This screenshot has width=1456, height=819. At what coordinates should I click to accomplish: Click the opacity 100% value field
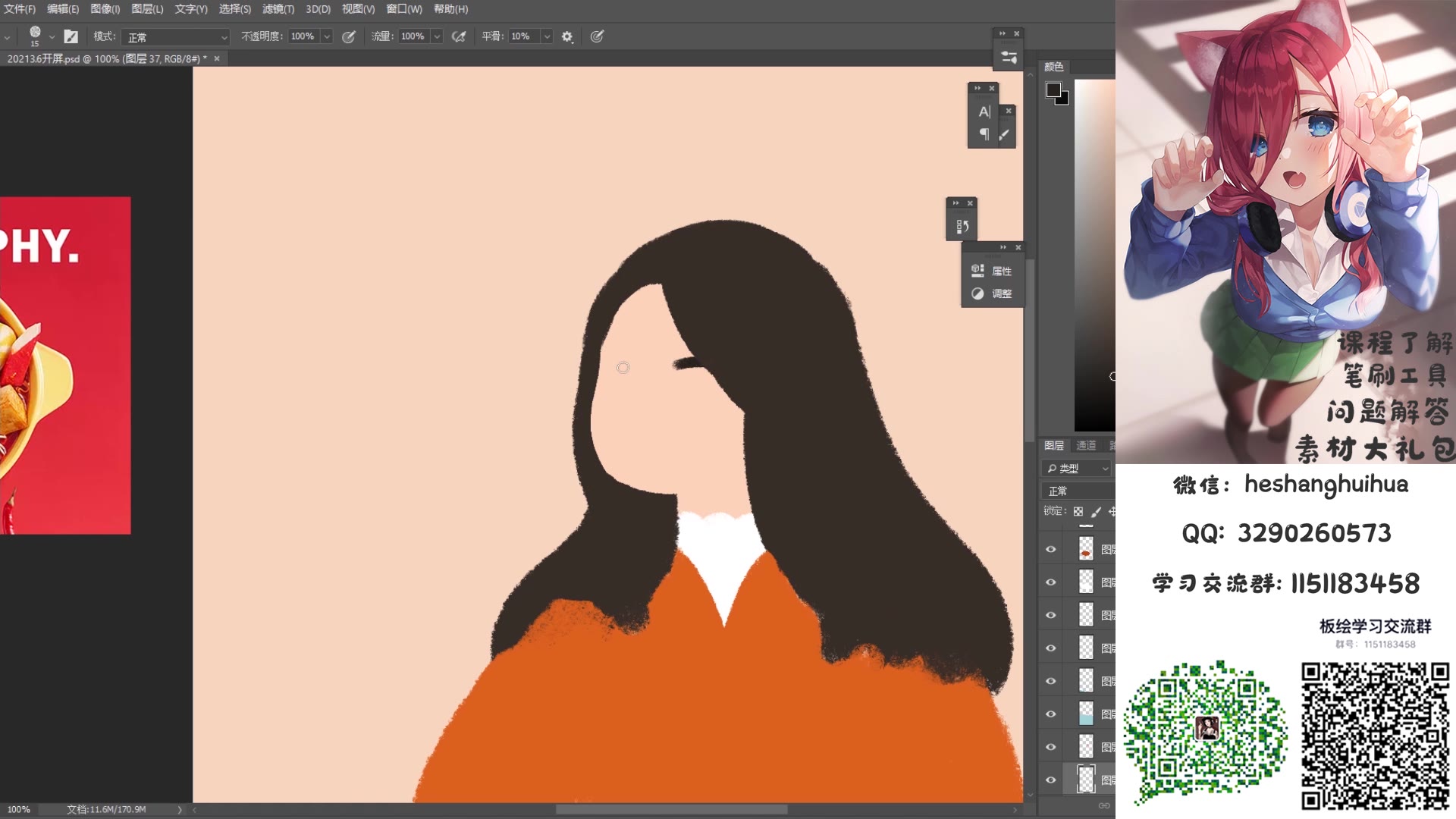304,36
